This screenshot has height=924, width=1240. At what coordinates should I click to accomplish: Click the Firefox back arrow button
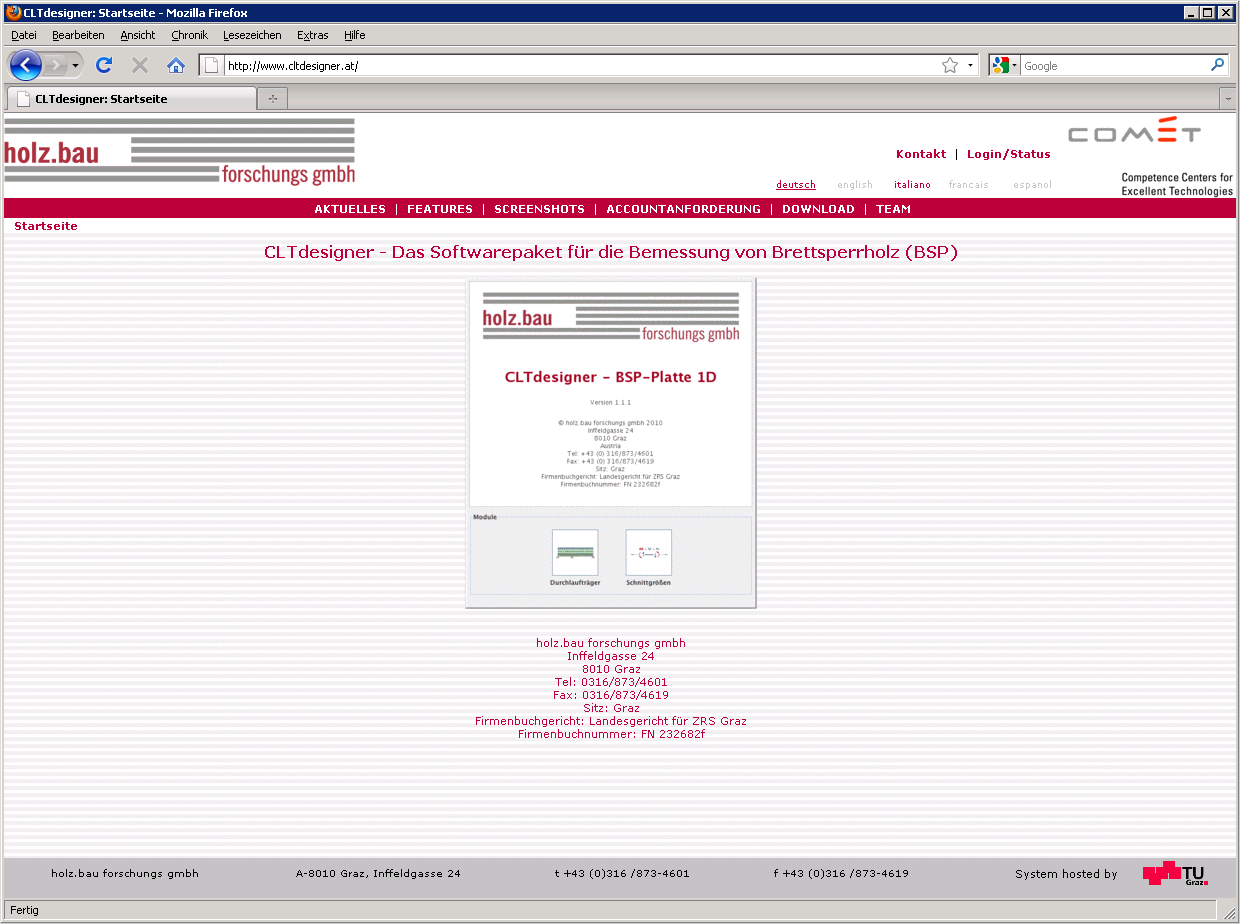[x=25, y=66]
